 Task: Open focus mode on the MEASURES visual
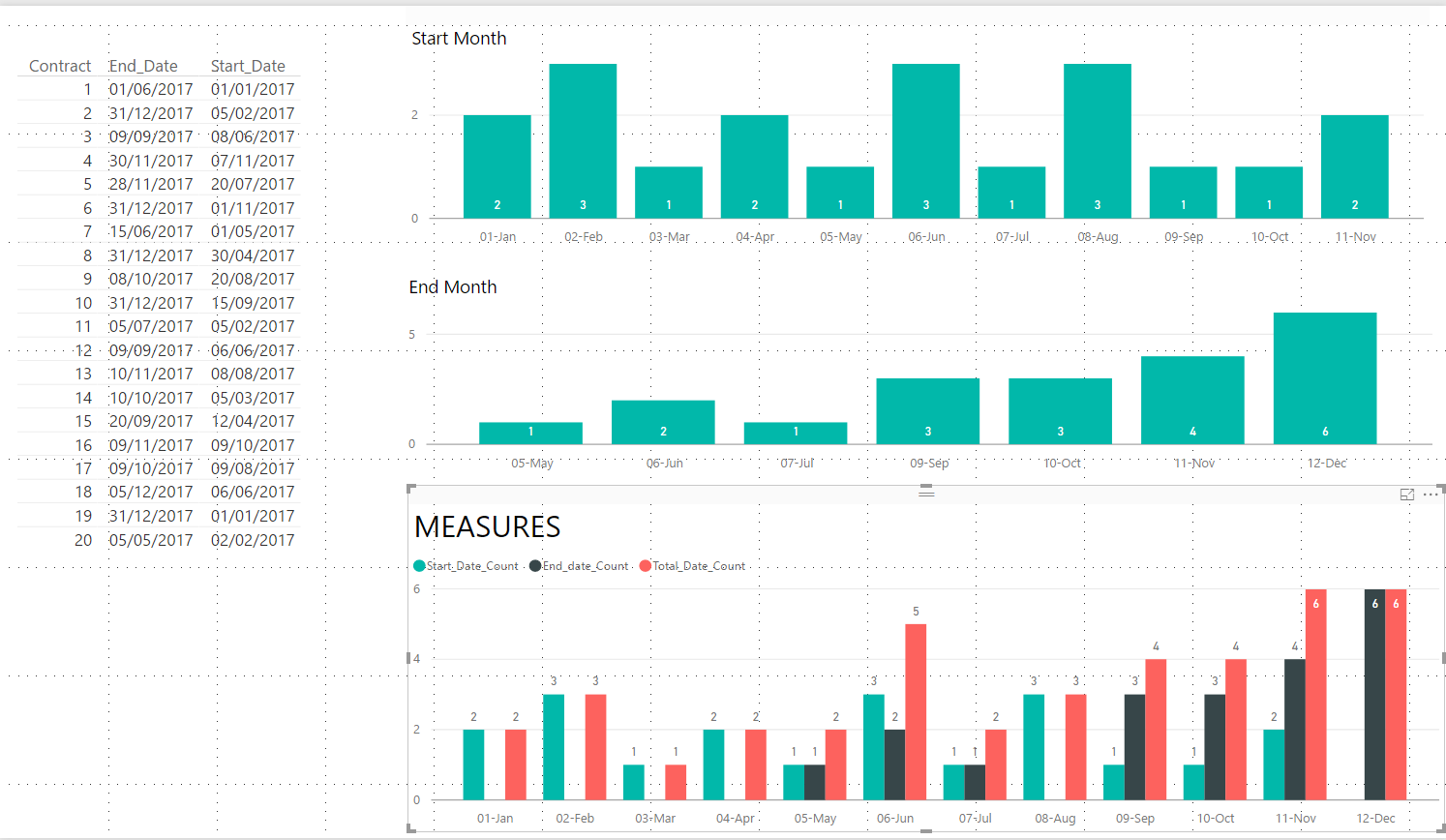[x=1407, y=495]
